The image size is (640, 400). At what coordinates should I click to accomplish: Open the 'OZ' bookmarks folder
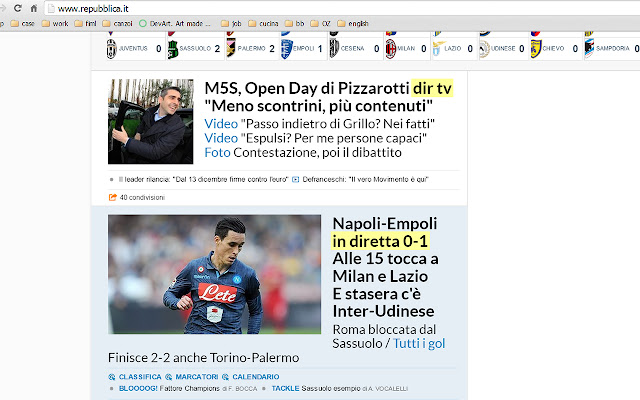[x=321, y=24]
